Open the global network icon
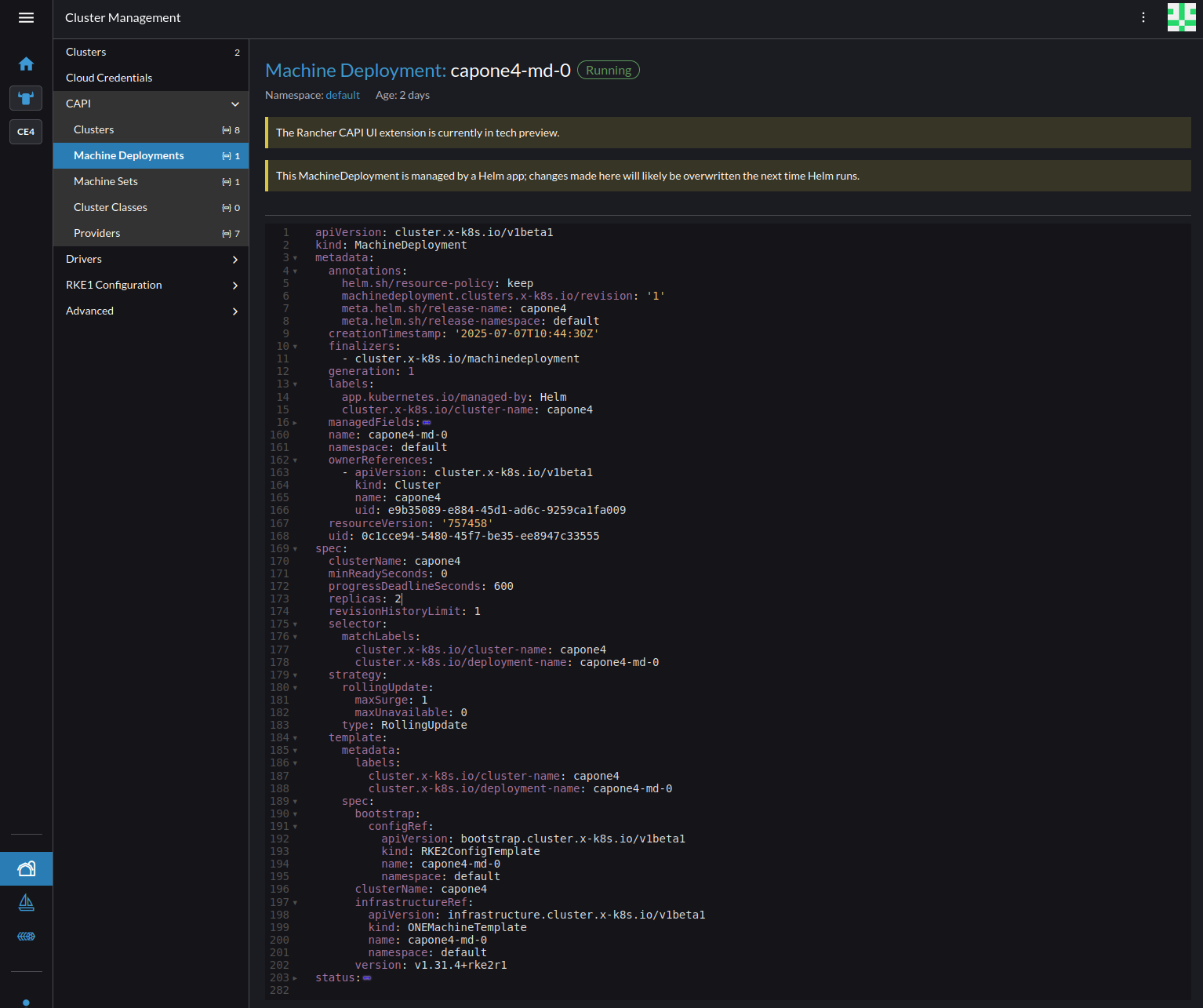Viewport: 1203px width, 1008px height. pyautogui.click(x=26, y=936)
